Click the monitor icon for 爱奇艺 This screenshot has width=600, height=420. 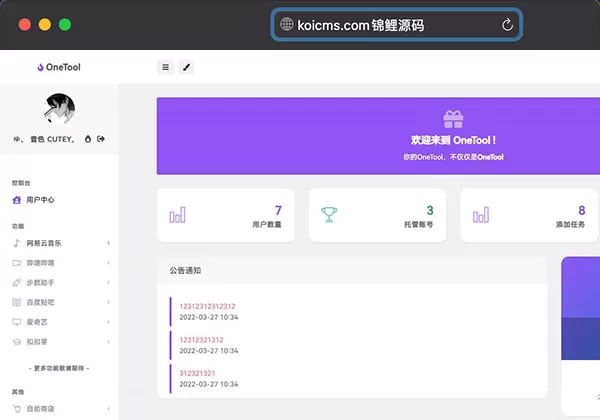pos(16,322)
